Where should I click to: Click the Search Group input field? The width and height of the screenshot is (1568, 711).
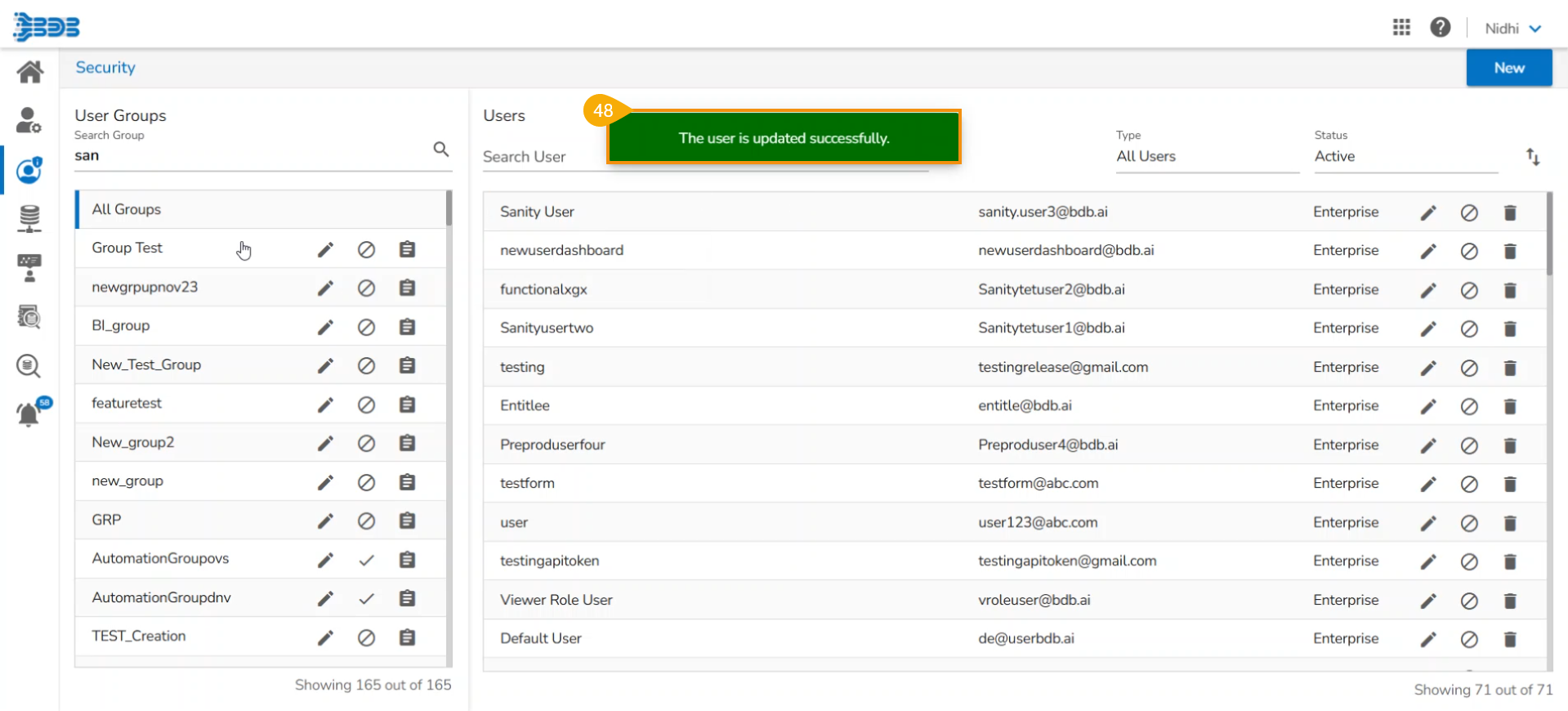point(249,155)
